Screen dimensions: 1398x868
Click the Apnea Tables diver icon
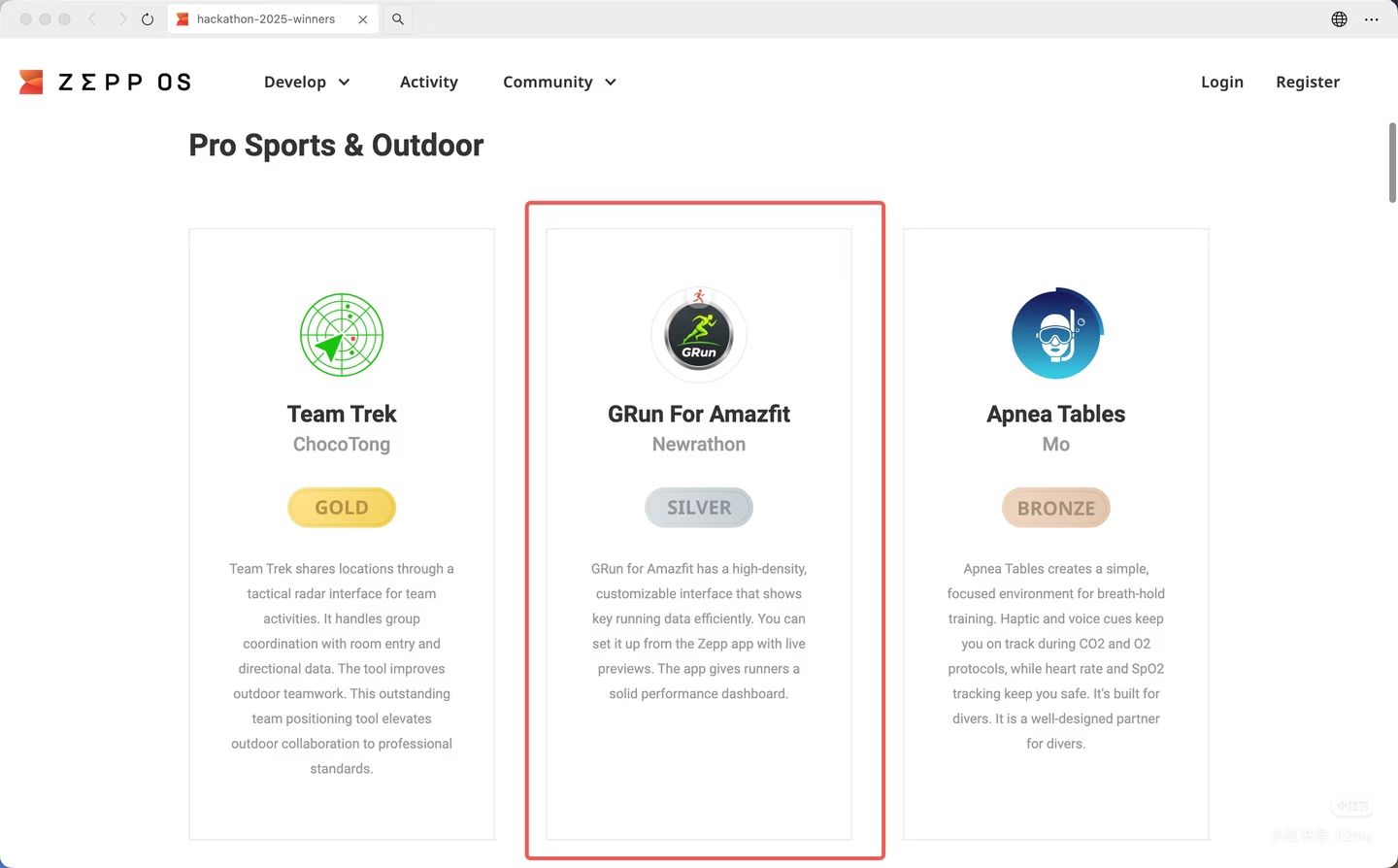[x=1056, y=334]
